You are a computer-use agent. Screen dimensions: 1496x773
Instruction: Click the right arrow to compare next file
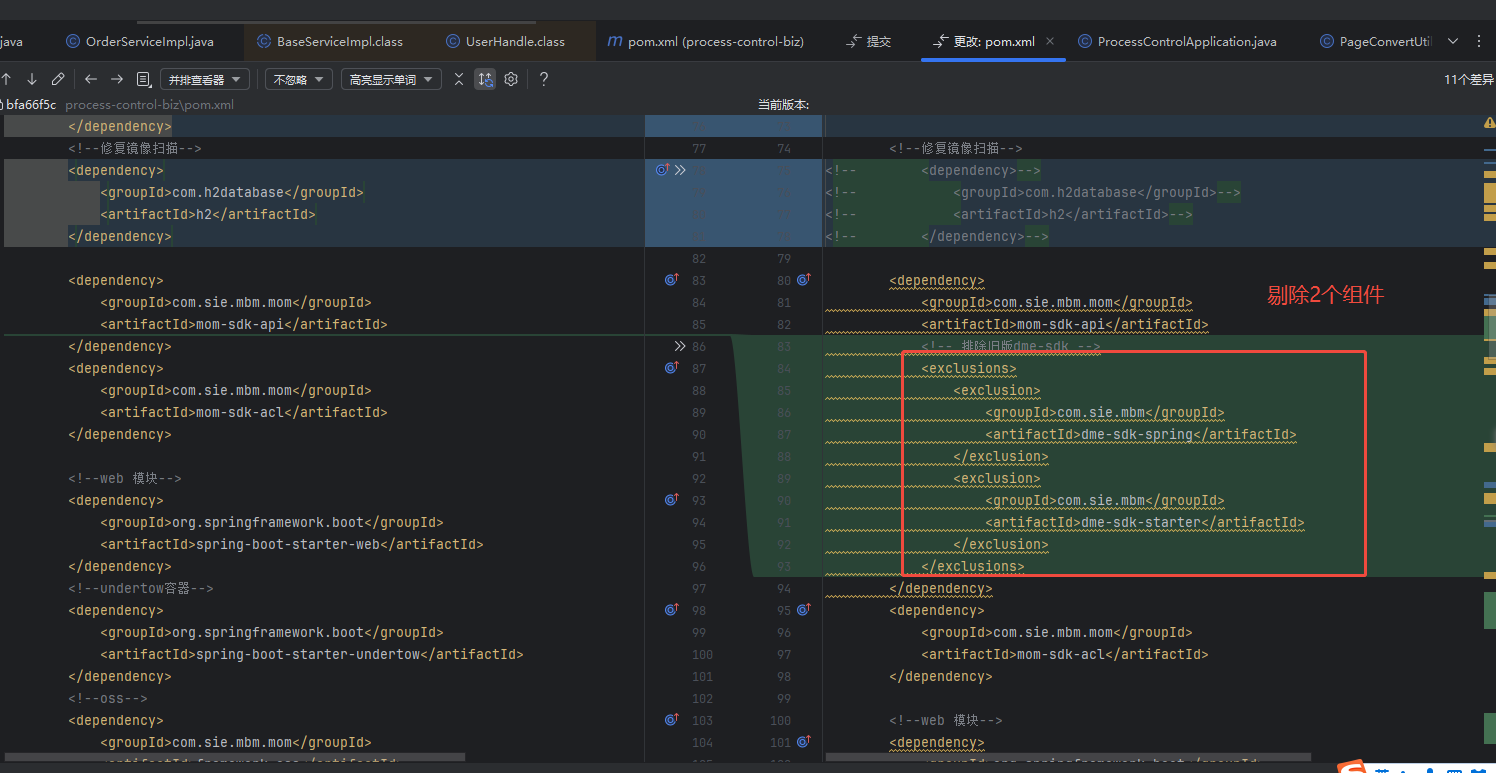(117, 79)
